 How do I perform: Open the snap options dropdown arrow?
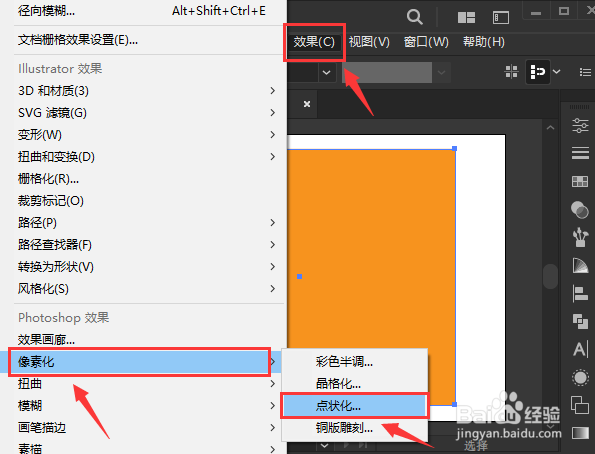[x=556, y=71]
